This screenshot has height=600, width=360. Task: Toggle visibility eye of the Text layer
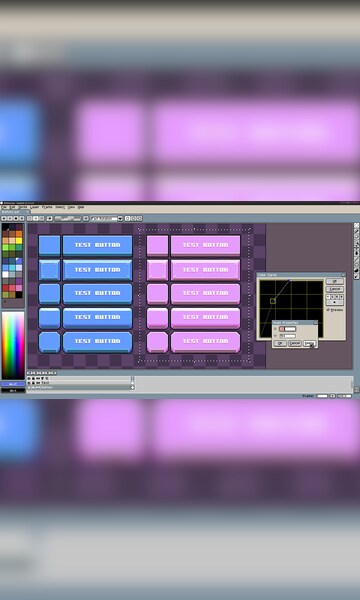[x=29, y=383]
